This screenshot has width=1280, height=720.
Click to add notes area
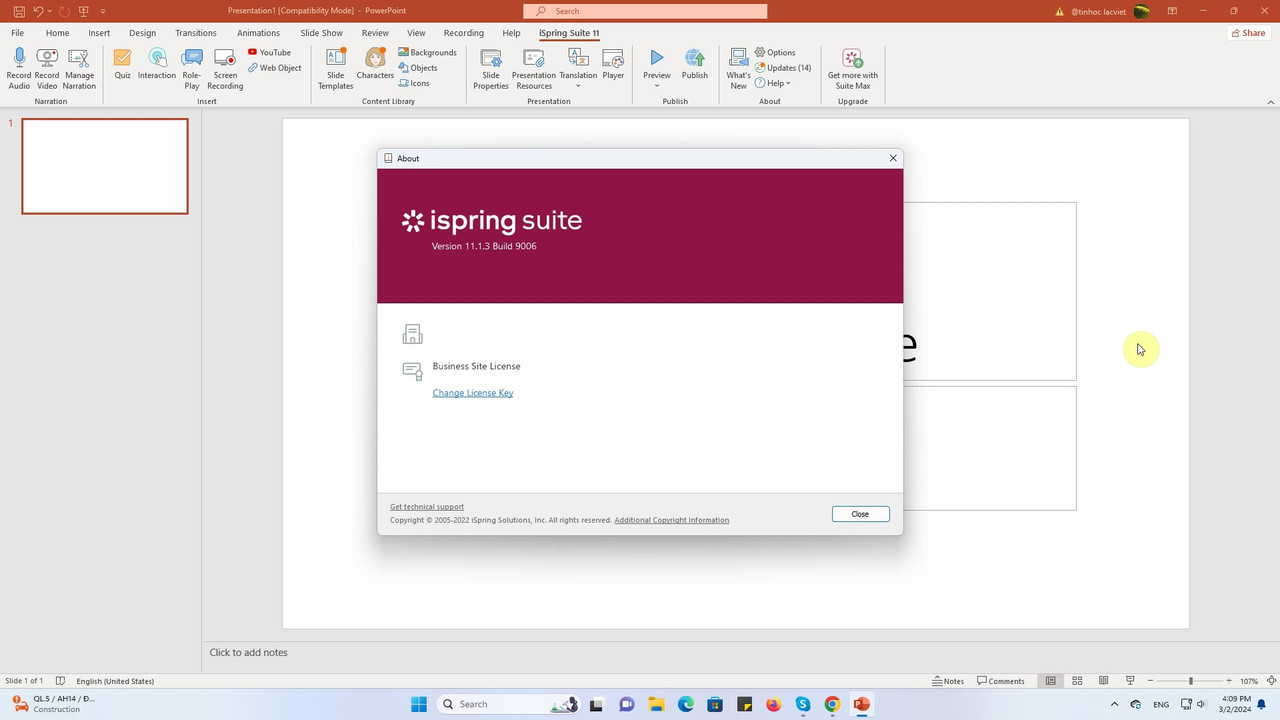point(248,652)
